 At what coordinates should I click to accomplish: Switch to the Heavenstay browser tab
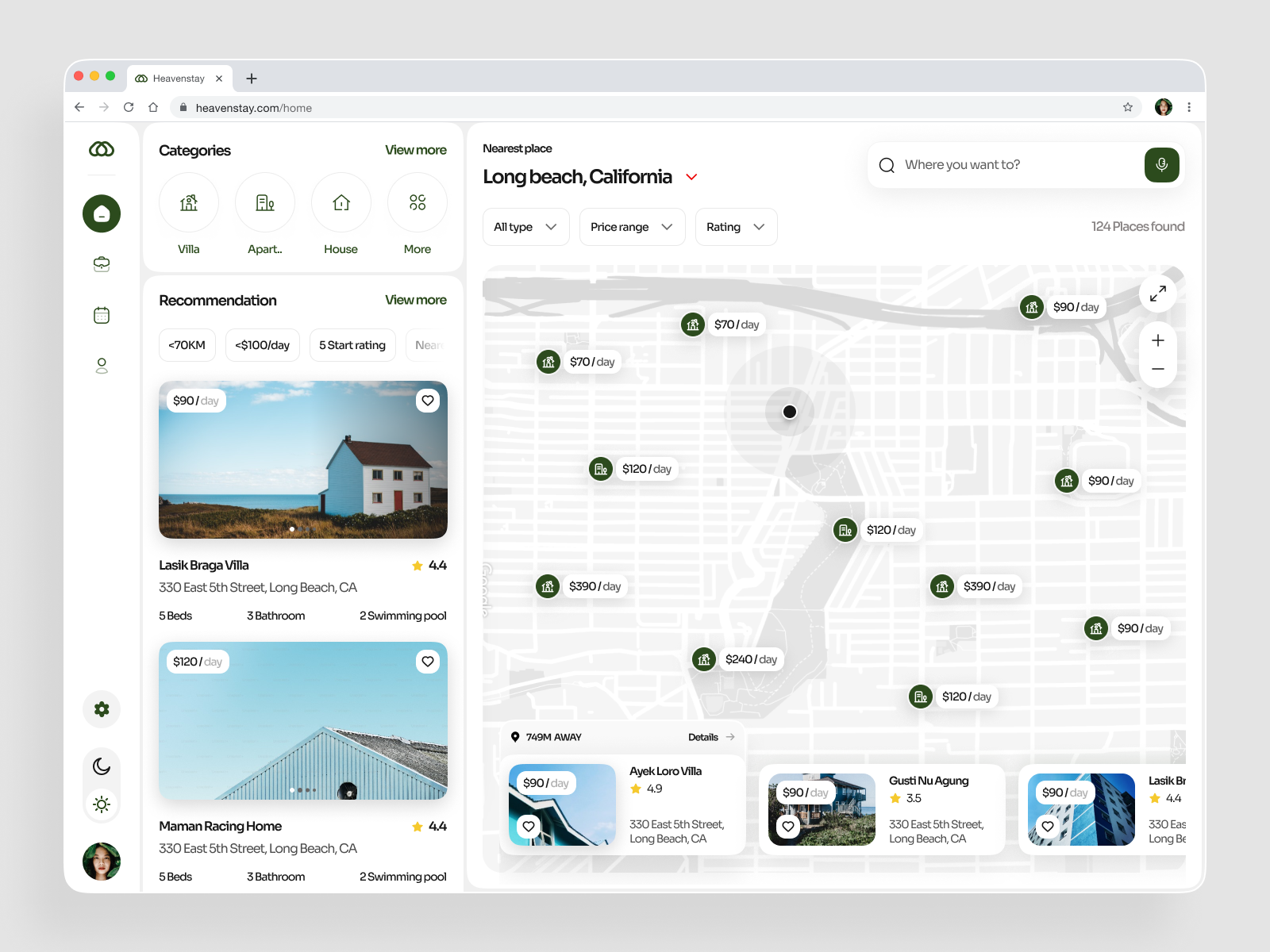(179, 78)
